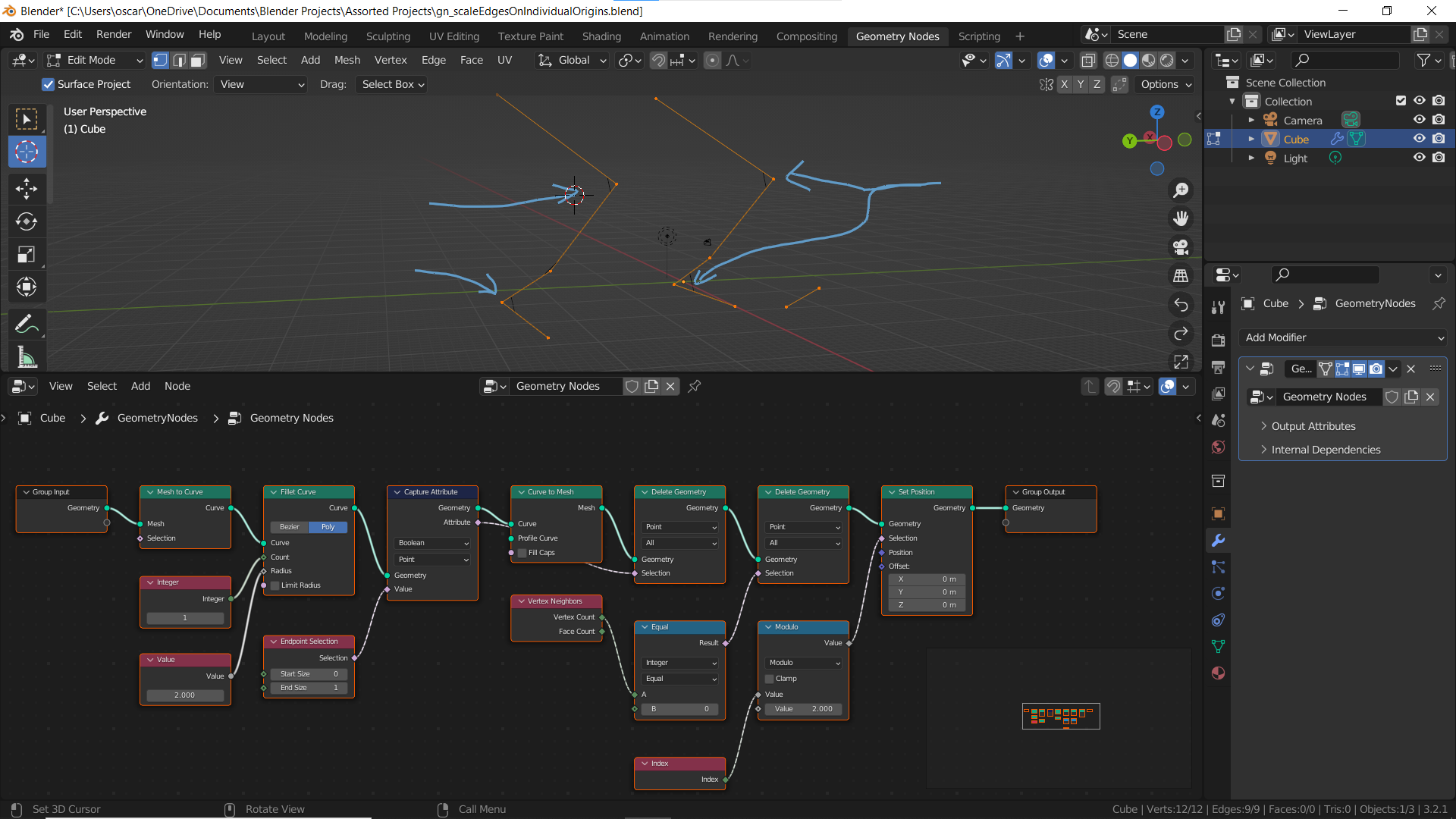Unlink the node tree in editor header
The height and width of the screenshot is (819, 1456).
coord(670,386)
